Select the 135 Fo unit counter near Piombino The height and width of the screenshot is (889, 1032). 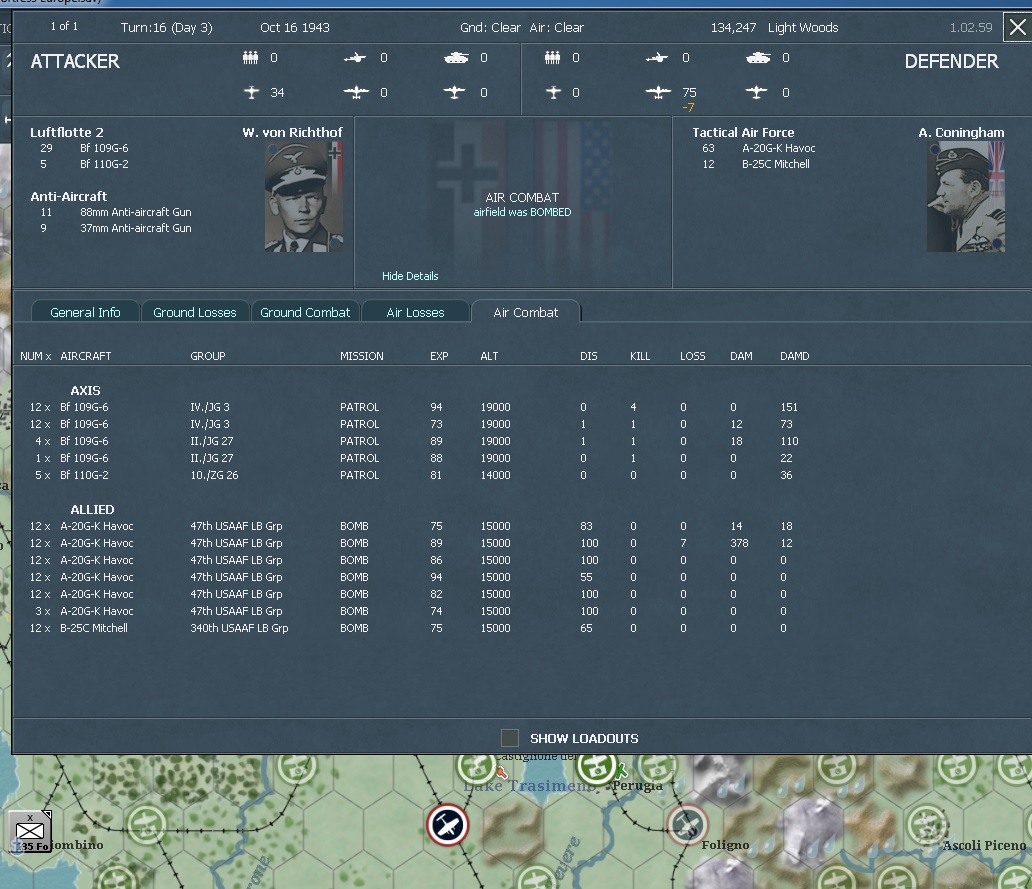pyautogui.click(x=30, y=830)
